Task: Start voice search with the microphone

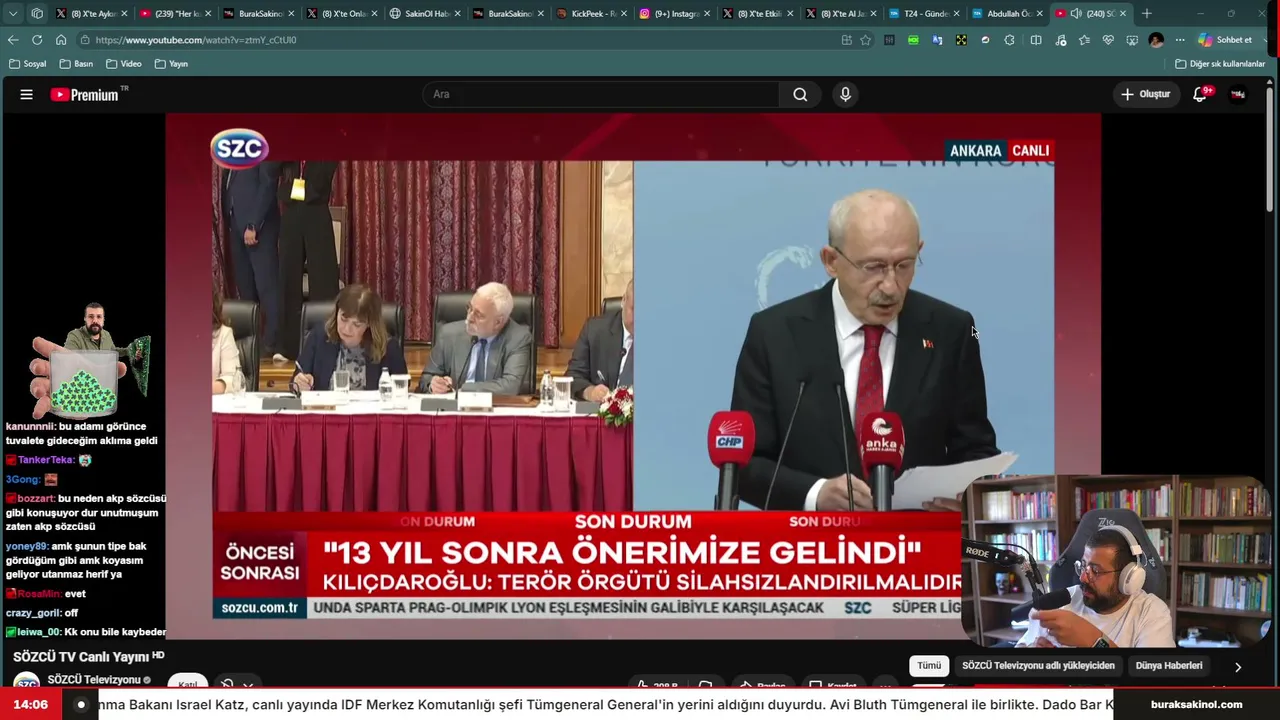Action: (845, 94)
